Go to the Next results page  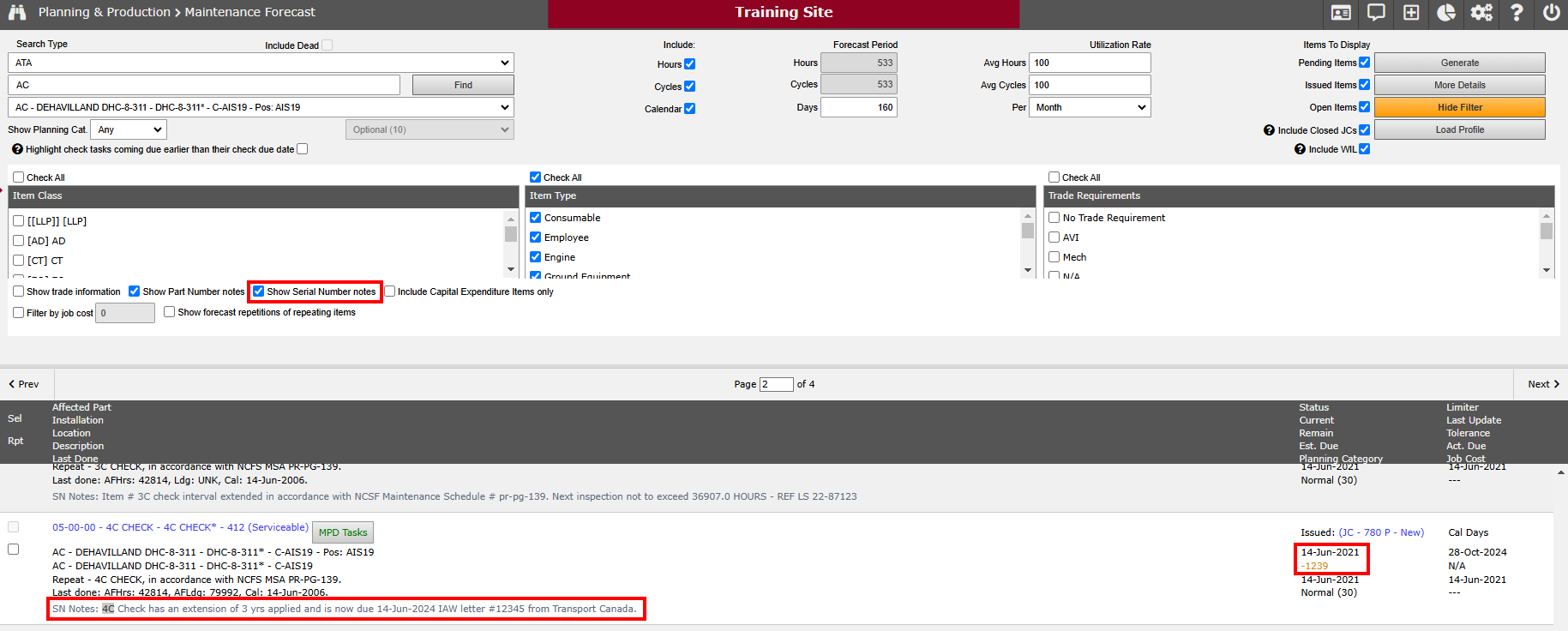[x=1542, y=384]
